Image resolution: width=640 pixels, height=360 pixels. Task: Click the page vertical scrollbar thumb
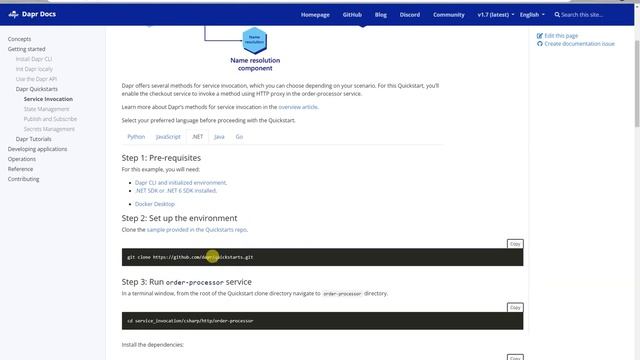coord(637,84)
